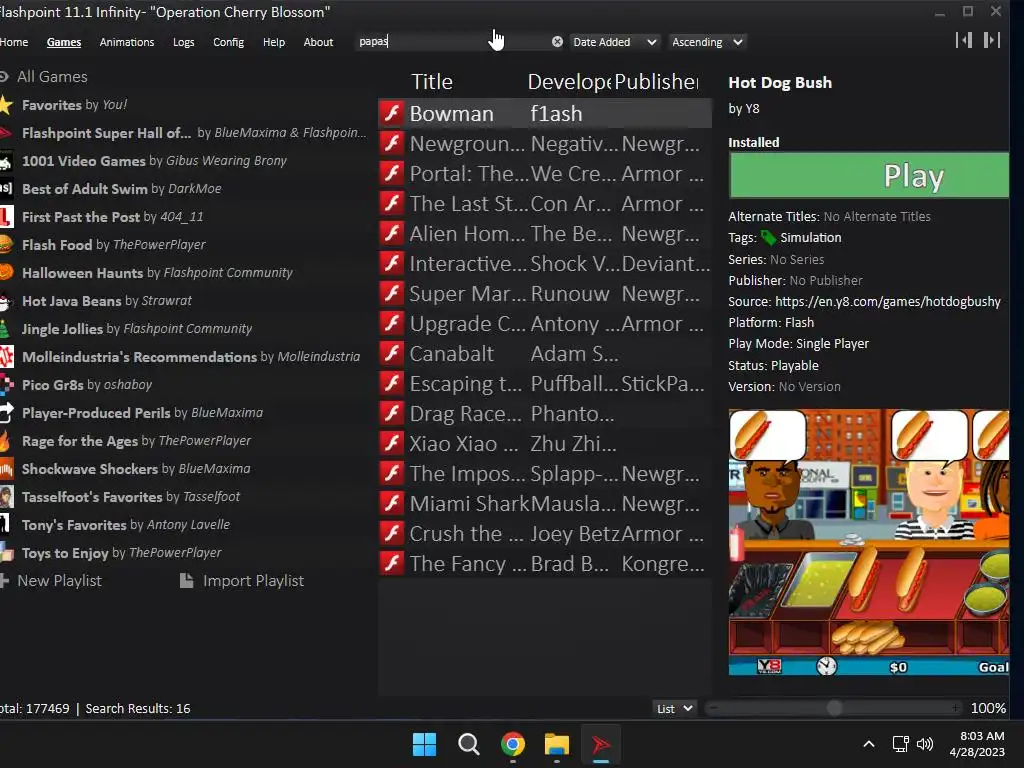Select 'The Fancy ...' game row

pos(545,564)
